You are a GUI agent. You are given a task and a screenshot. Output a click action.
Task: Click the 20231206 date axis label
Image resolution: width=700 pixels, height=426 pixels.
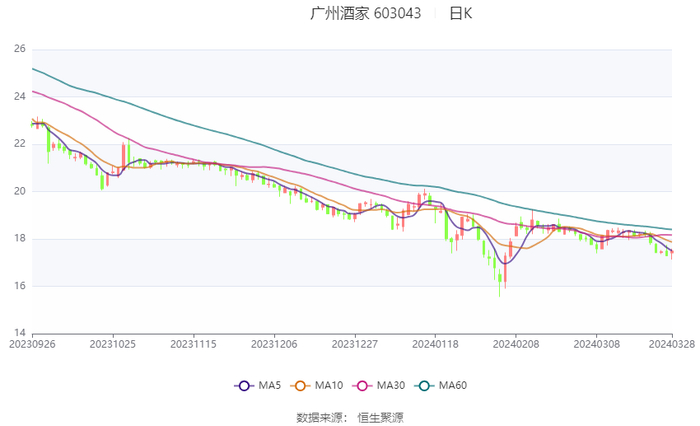click(x=274, y=342)
